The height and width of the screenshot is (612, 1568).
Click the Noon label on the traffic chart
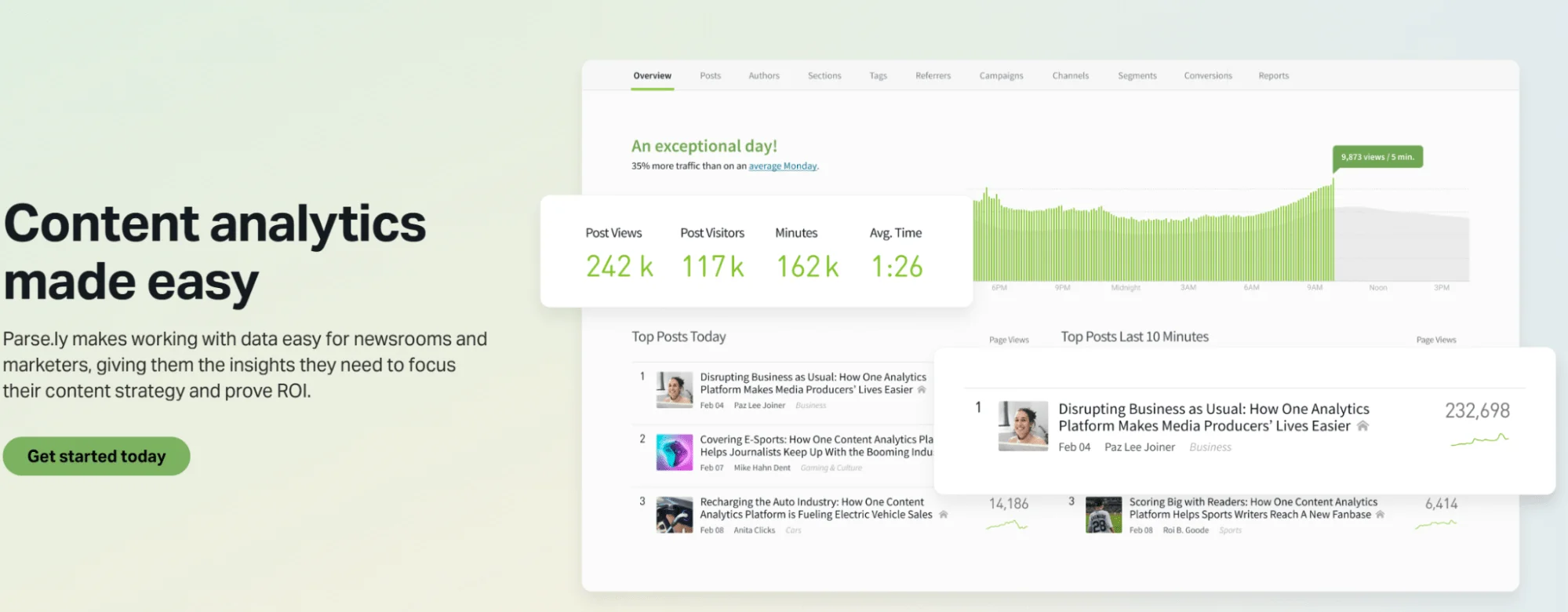[x=1378, y=288]
